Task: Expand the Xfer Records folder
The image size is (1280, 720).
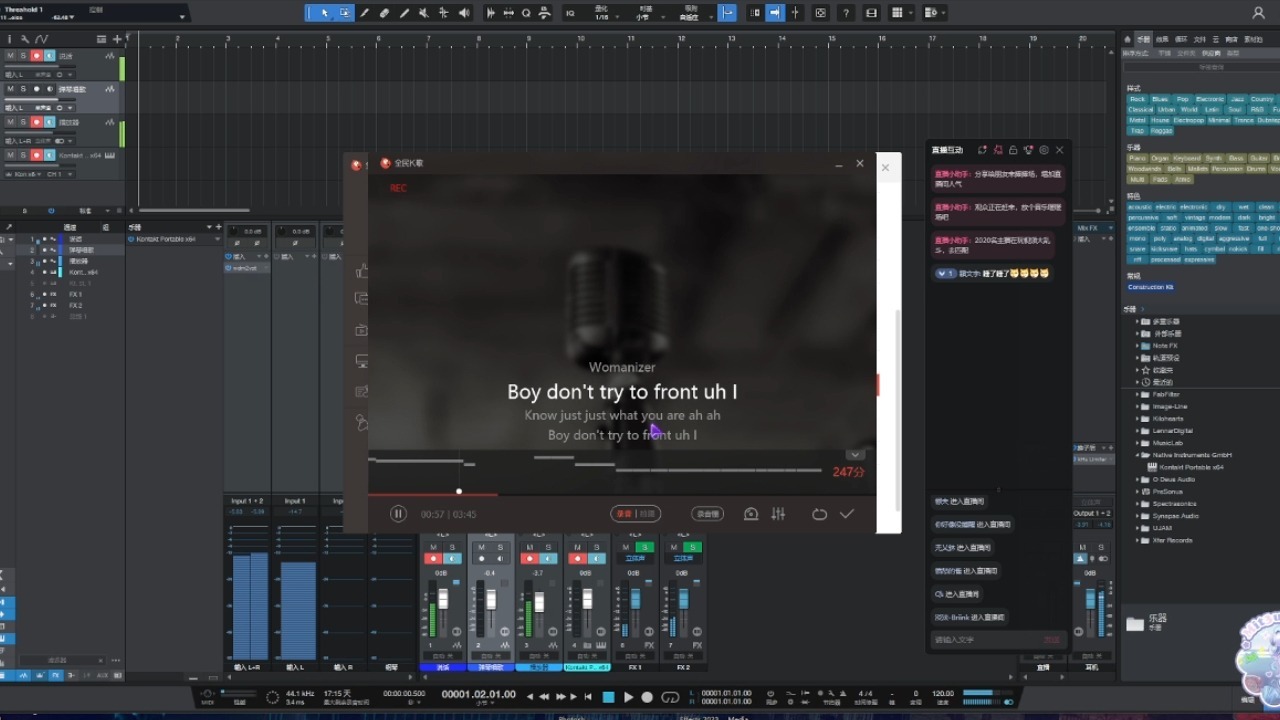Action: 1138,540
